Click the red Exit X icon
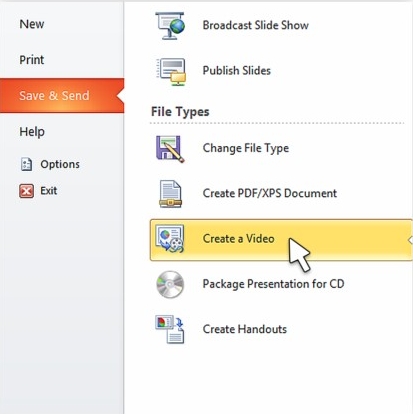The width and height of the screenshot is (413, 414). tap(26, 191)
